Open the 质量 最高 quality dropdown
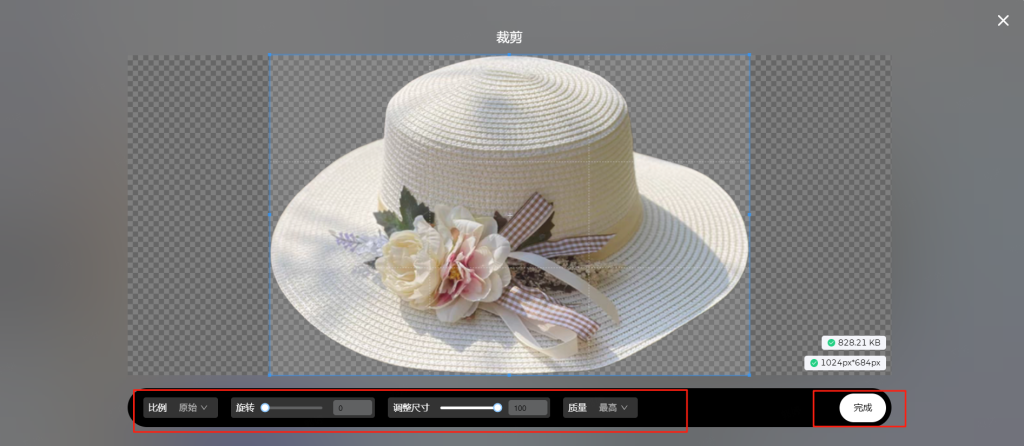The height and width of the screenshot is (446, 1024). [600, 407]
